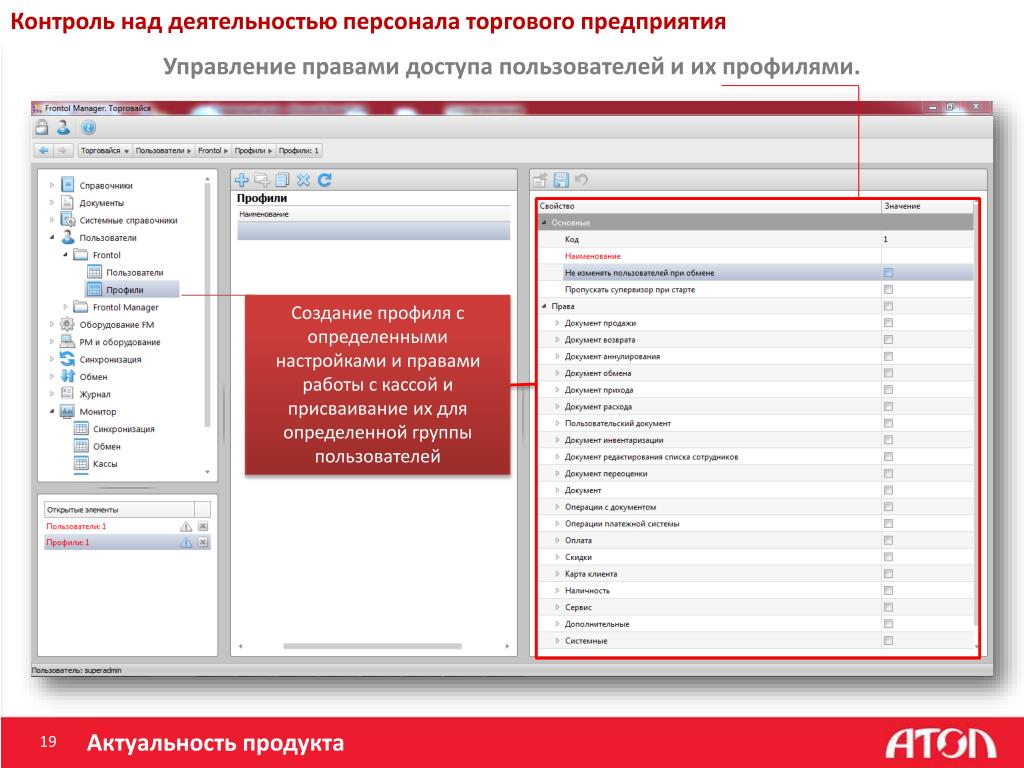Delete profile with the X icon
Screen dimensions: 1024x768
[x=303, y=180]
